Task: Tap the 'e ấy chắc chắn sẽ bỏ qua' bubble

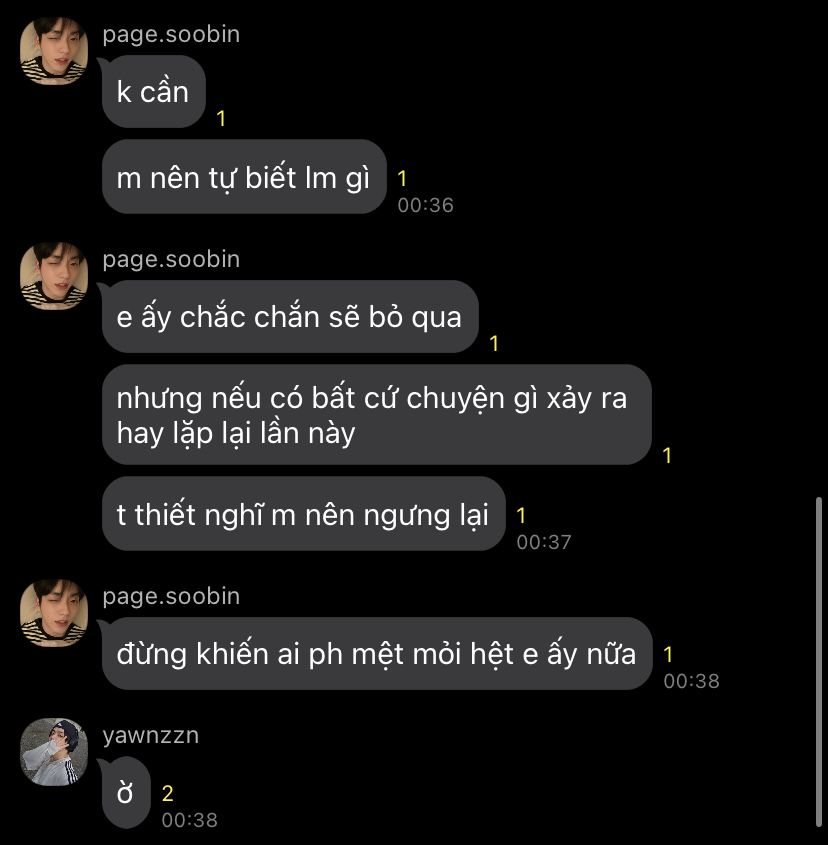Action: coord(290,316)
